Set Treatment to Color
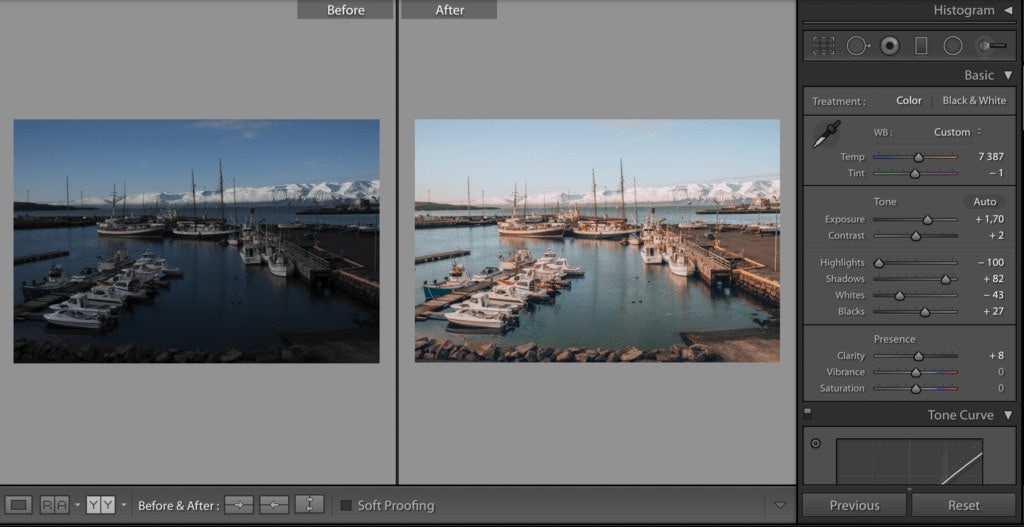 point(908,101)
